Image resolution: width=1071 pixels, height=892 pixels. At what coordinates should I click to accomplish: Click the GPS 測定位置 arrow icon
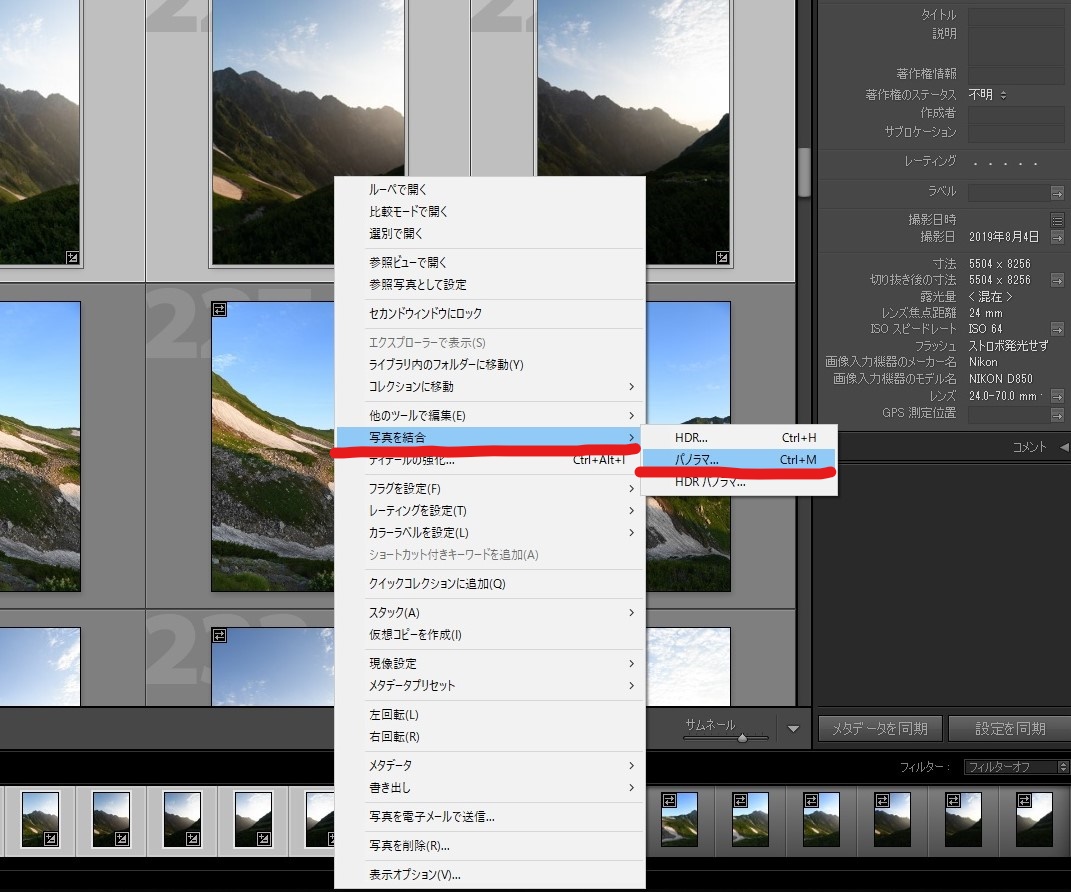point(1058,412)
